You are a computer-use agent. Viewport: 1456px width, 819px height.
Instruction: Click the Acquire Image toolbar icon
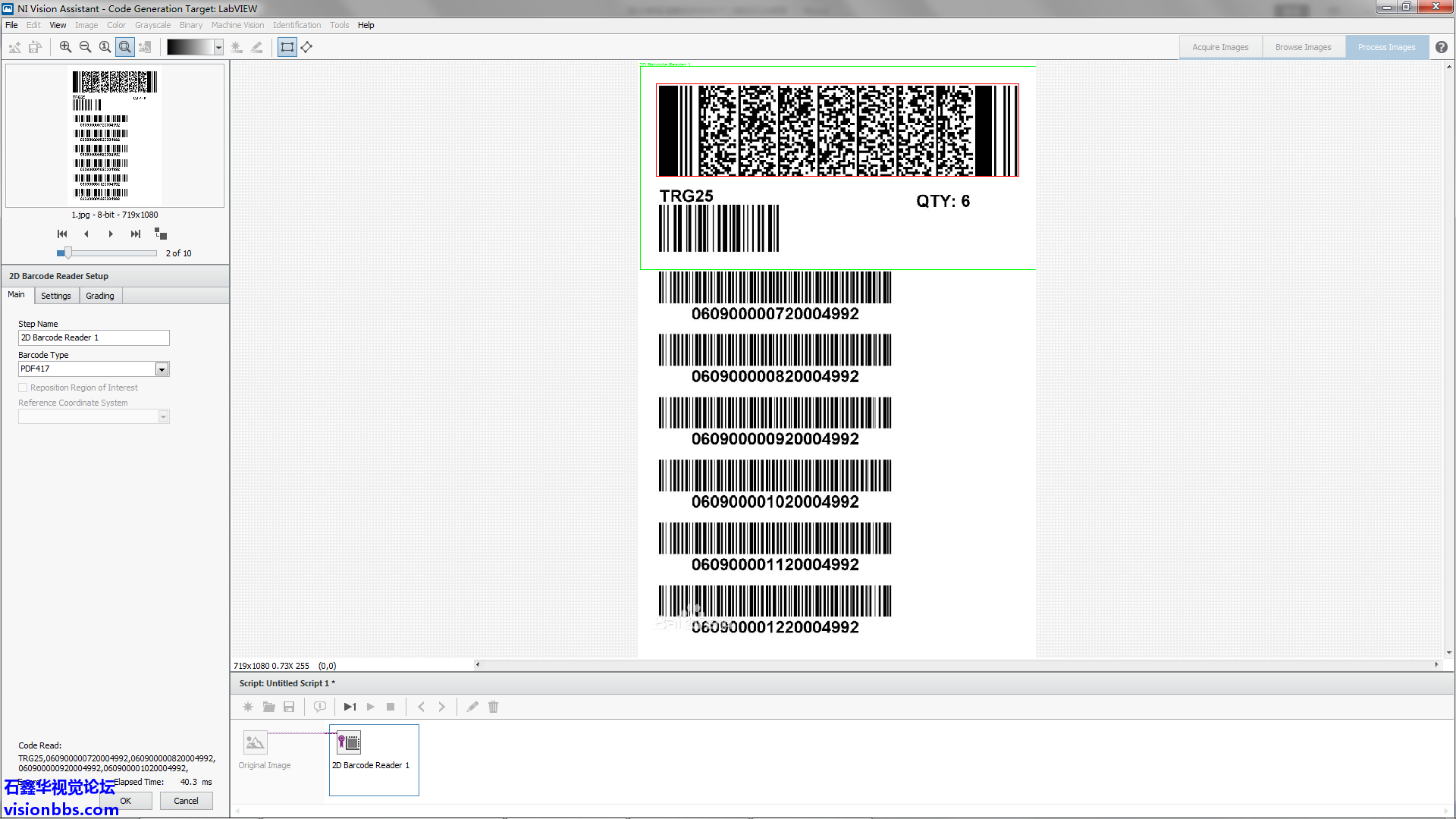click(x=14, y=47)
